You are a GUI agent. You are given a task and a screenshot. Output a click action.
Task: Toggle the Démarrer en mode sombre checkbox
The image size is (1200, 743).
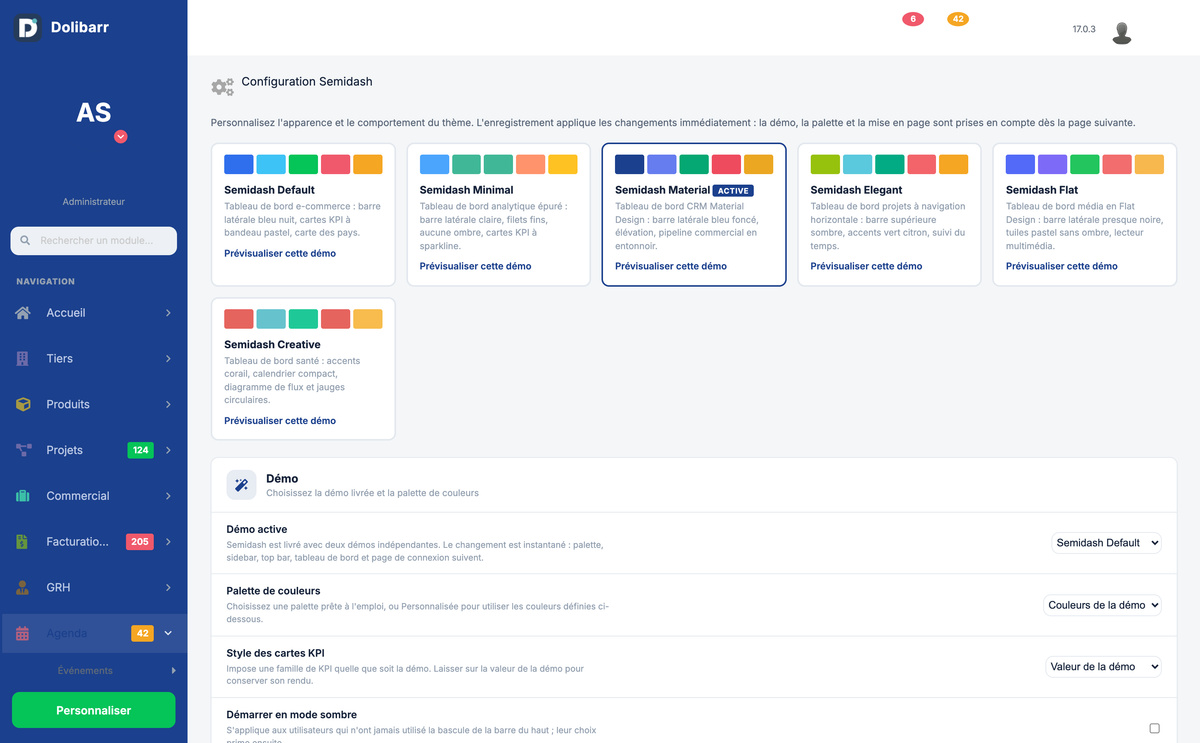click(1155, 728)
